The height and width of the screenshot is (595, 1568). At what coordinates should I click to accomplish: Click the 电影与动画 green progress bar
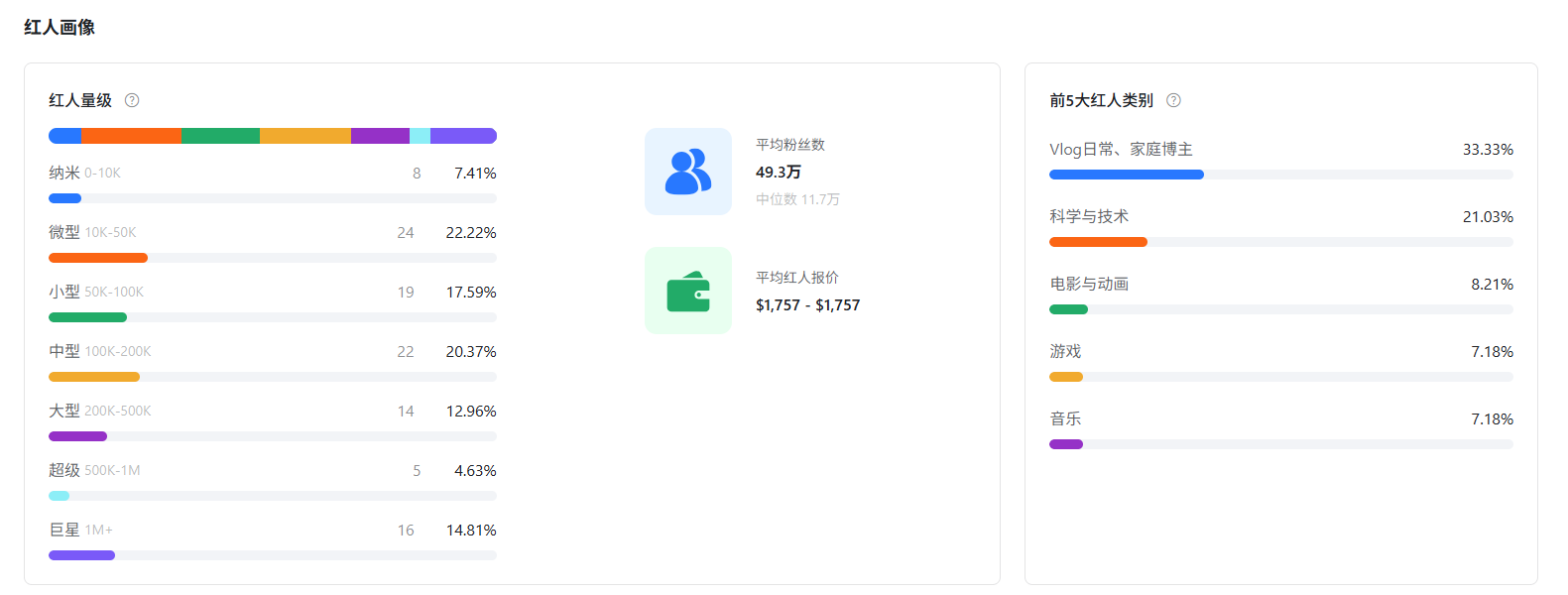(x=1068, y=309)
